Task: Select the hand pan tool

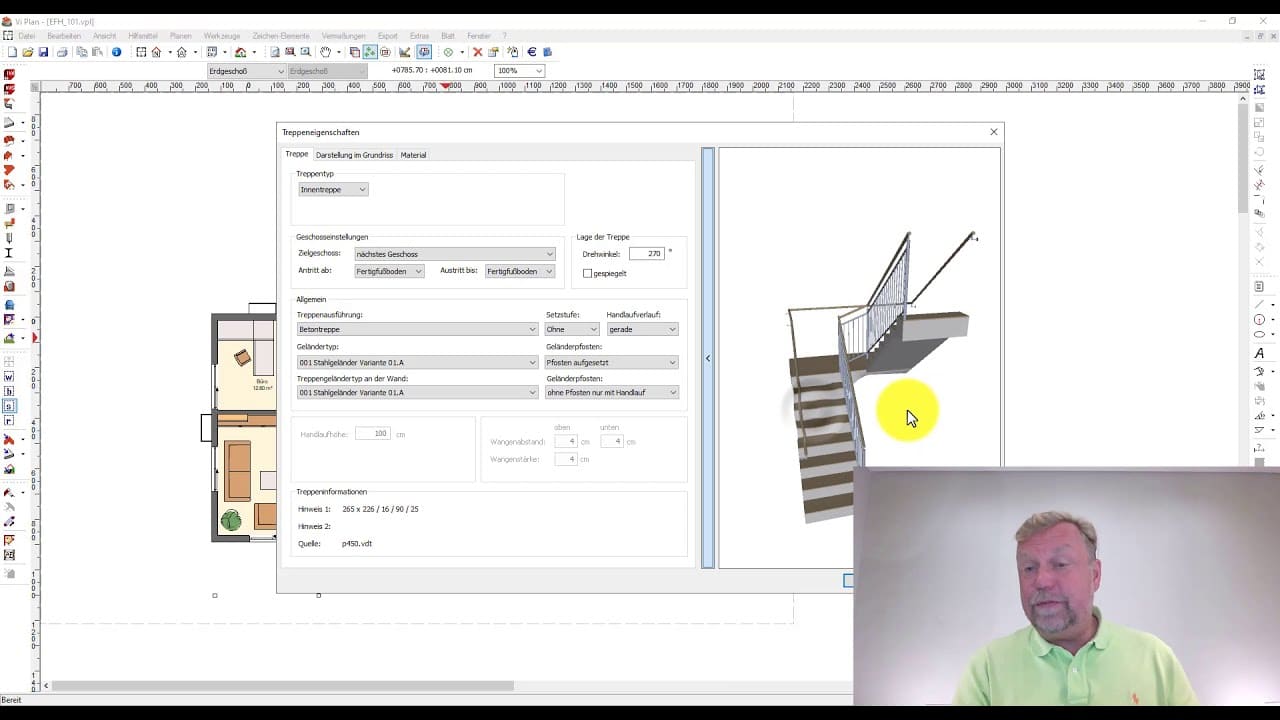Action: point(325,52)
